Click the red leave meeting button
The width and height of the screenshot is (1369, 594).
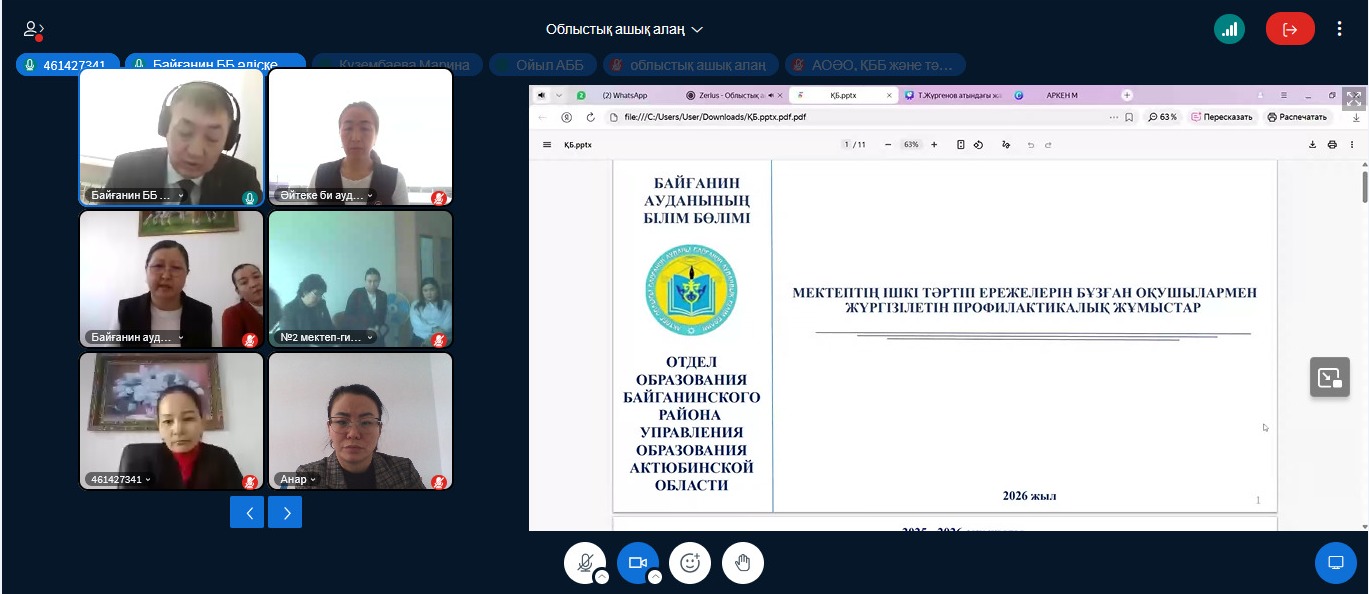click(x=1290, y=29)
